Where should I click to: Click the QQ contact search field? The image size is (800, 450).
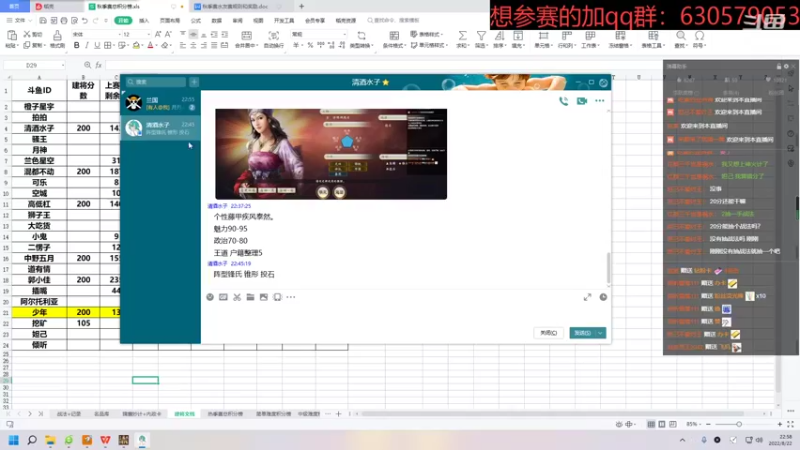tap(156, 82)
